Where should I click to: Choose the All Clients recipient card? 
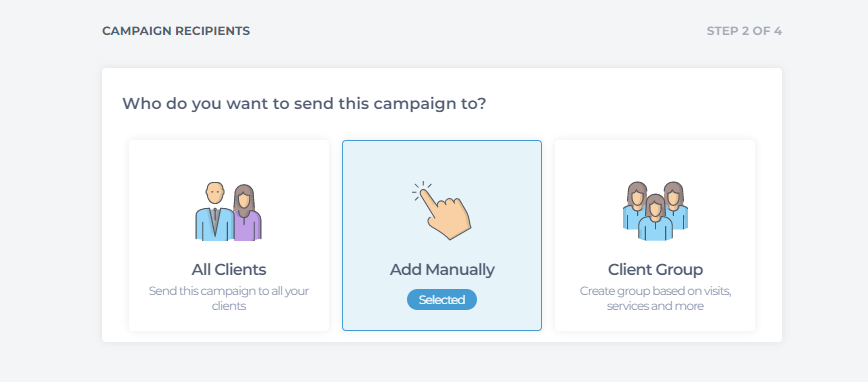click(229, 235)
